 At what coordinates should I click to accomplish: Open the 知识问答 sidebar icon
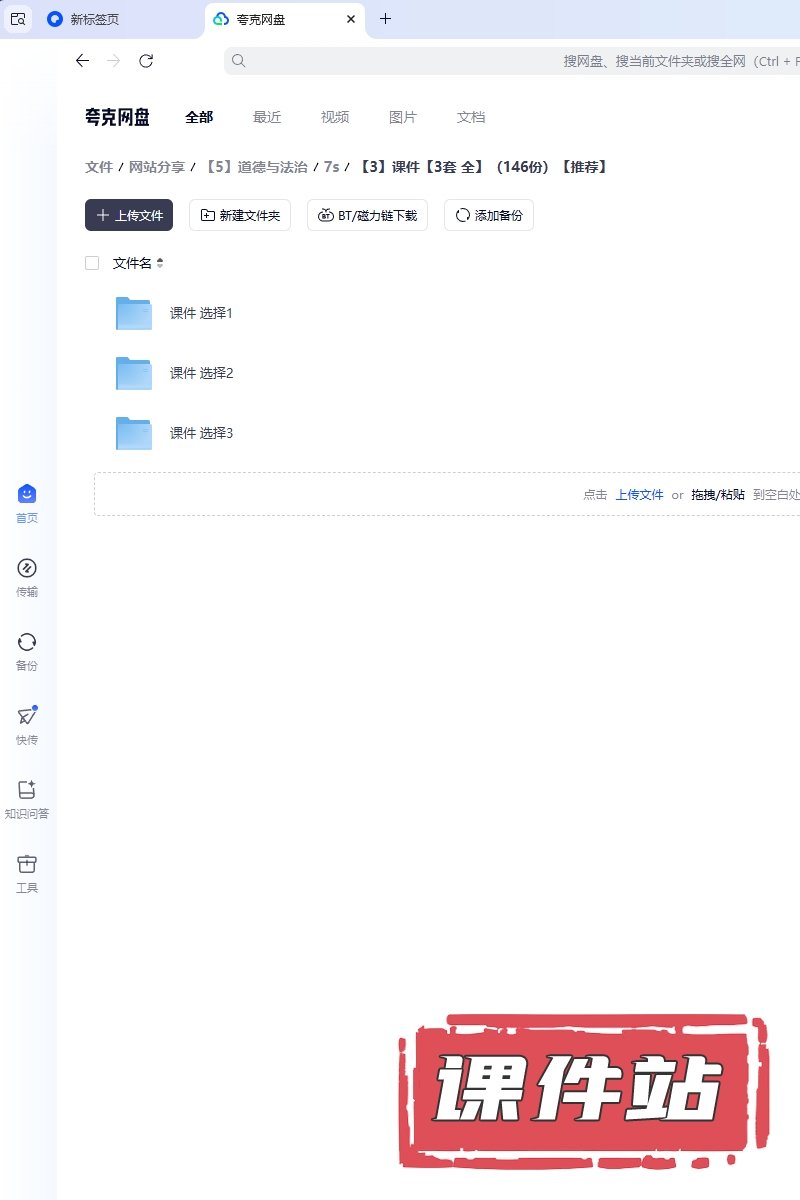tap(27, 790)
